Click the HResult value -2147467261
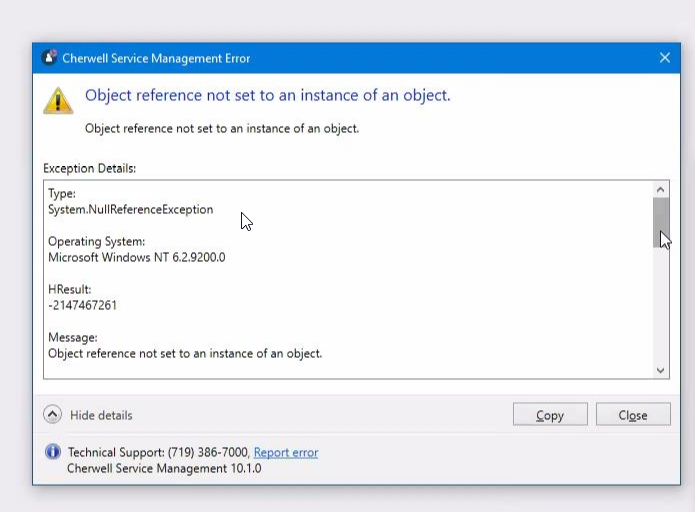The image size is (695, 512). (83, 305)
